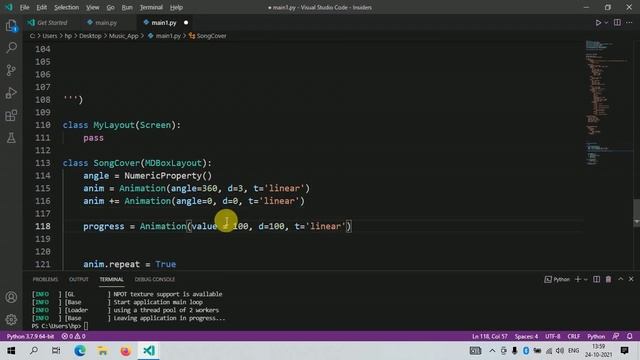Click line number 113 in gutter
The height and width of the screenshot is (360, 640).
click(42, 163)
